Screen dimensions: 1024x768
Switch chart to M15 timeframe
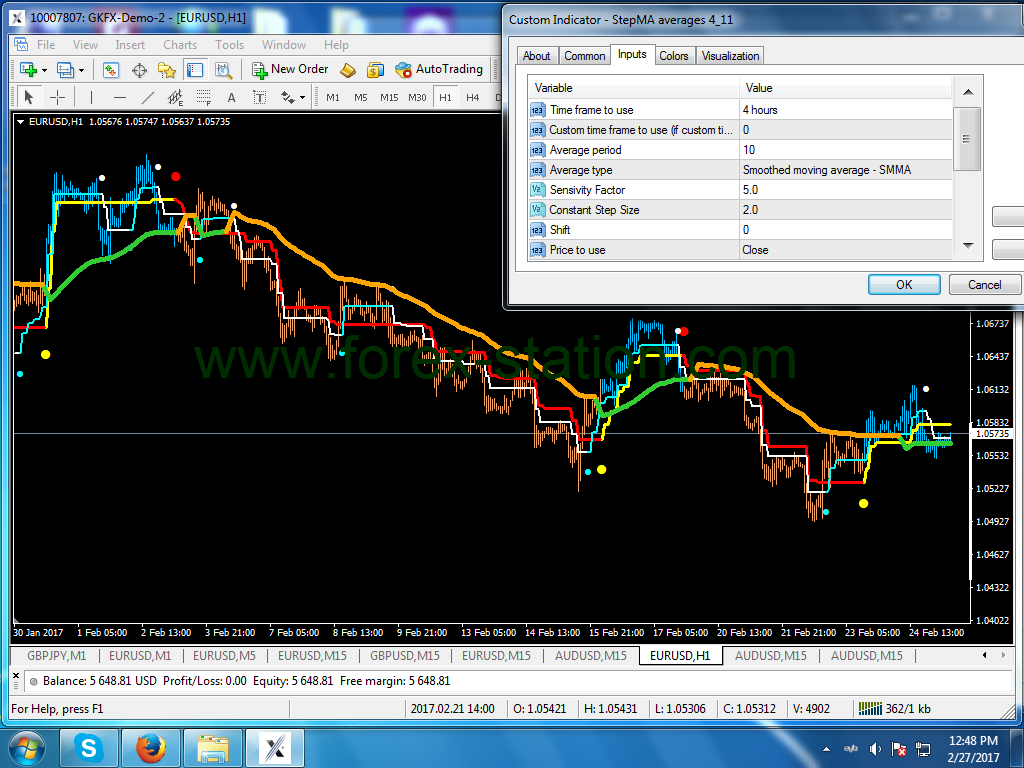[389, 97]
